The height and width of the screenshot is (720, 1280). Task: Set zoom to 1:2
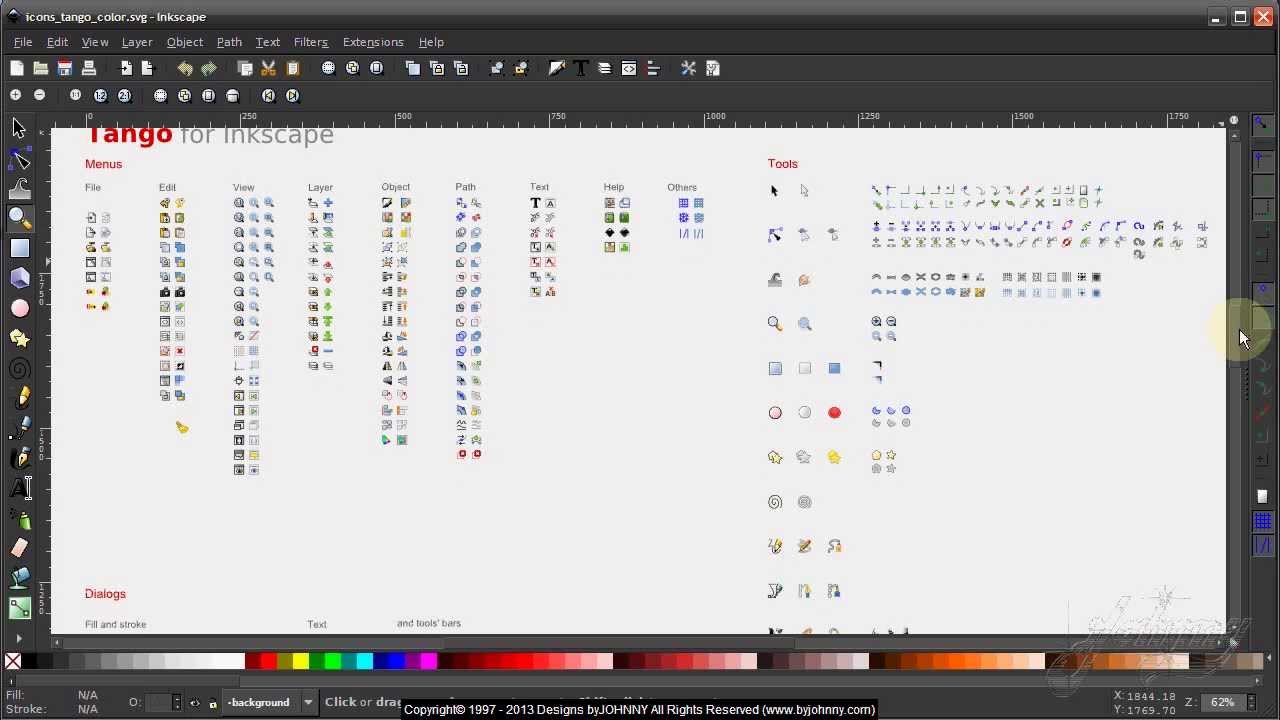[100, 95]
